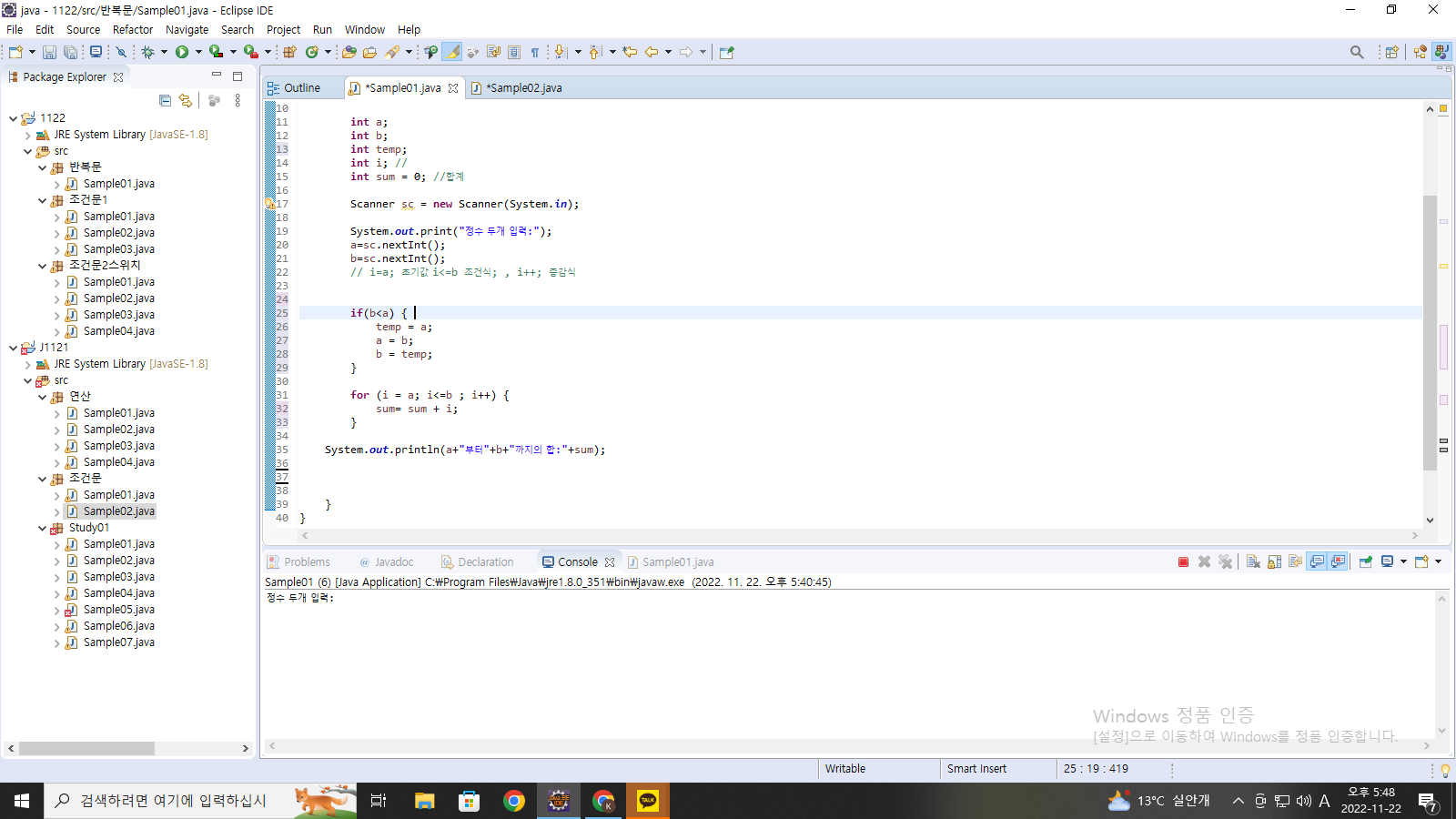Save the current file with Save icon

tap(49, 52)
